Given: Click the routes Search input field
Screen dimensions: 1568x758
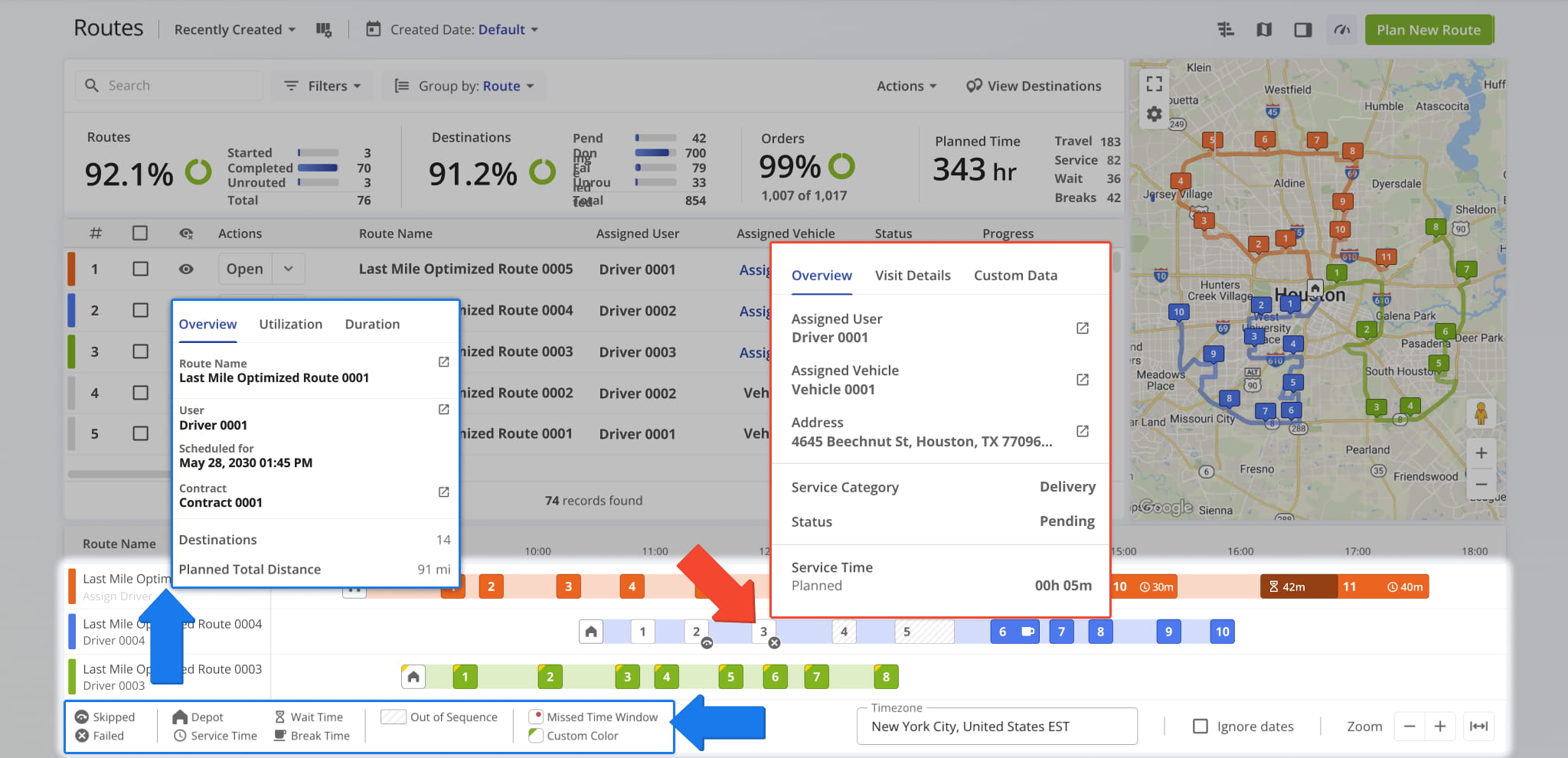Looking at the screenshot, I should (180, 86).
